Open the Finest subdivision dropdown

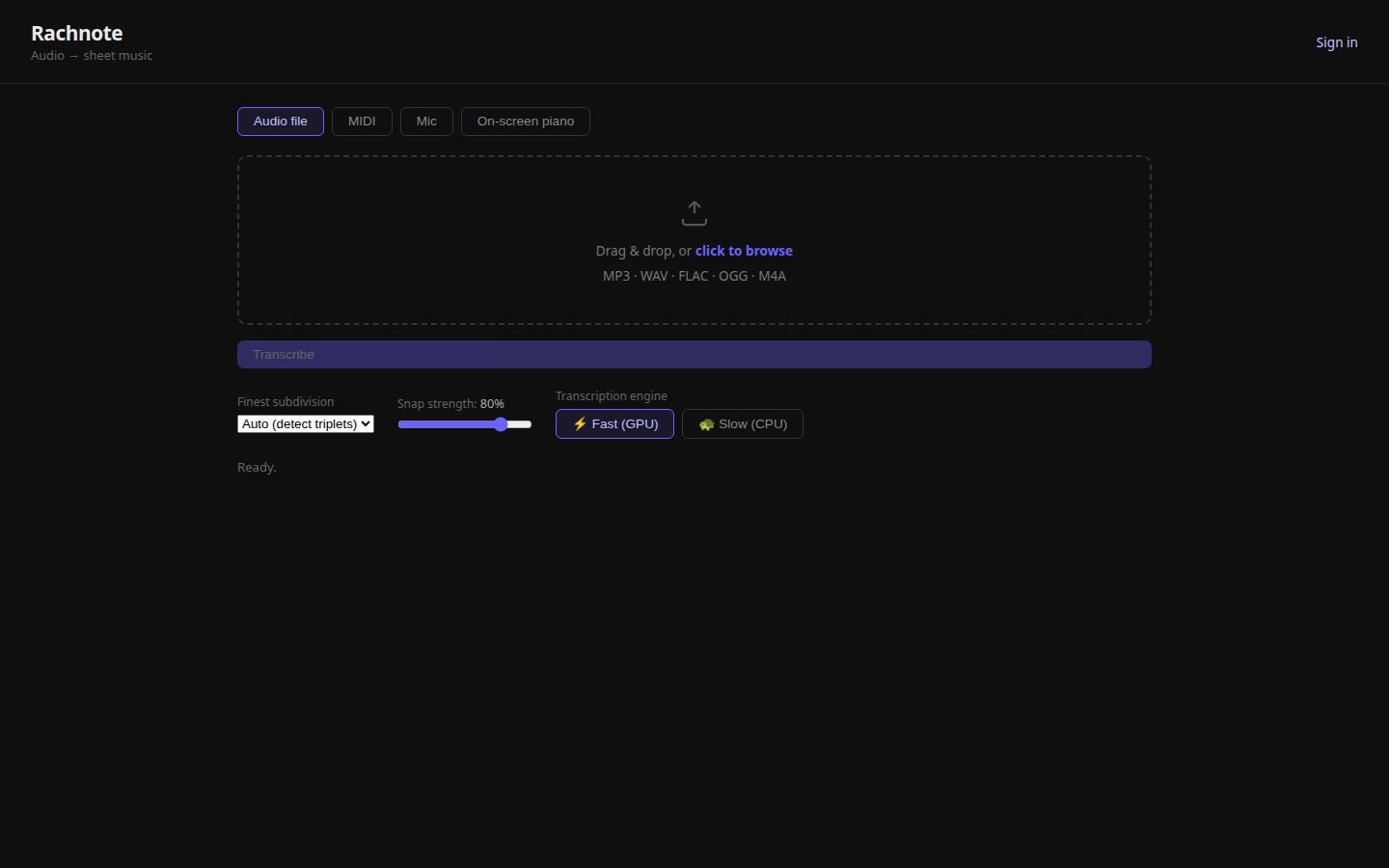pyautogui.click(x=306, y=423)
